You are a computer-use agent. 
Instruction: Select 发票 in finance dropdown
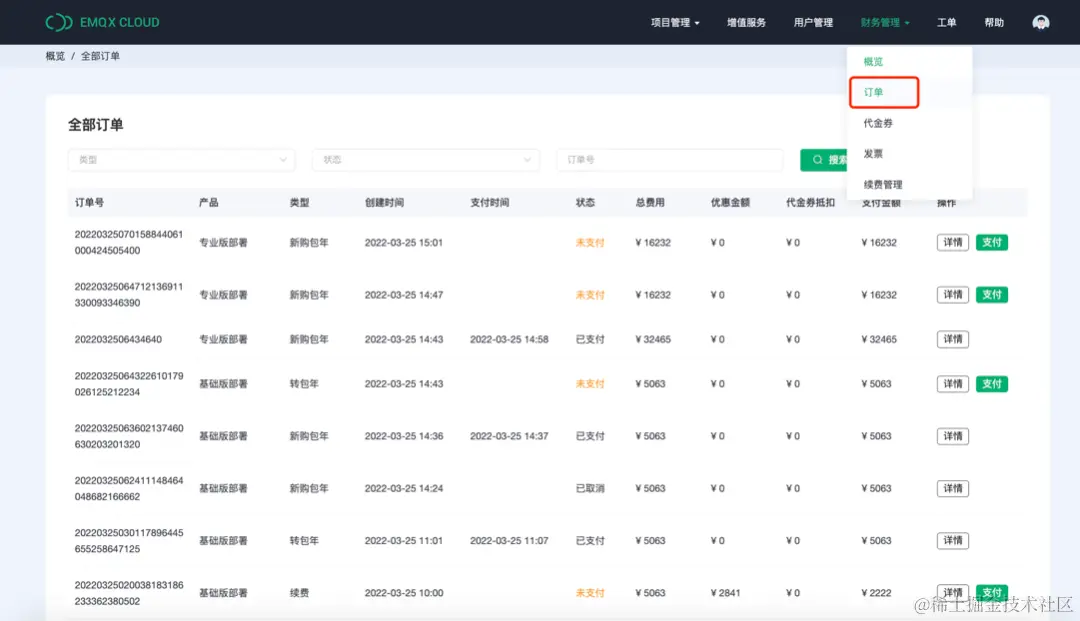(873, 154)
